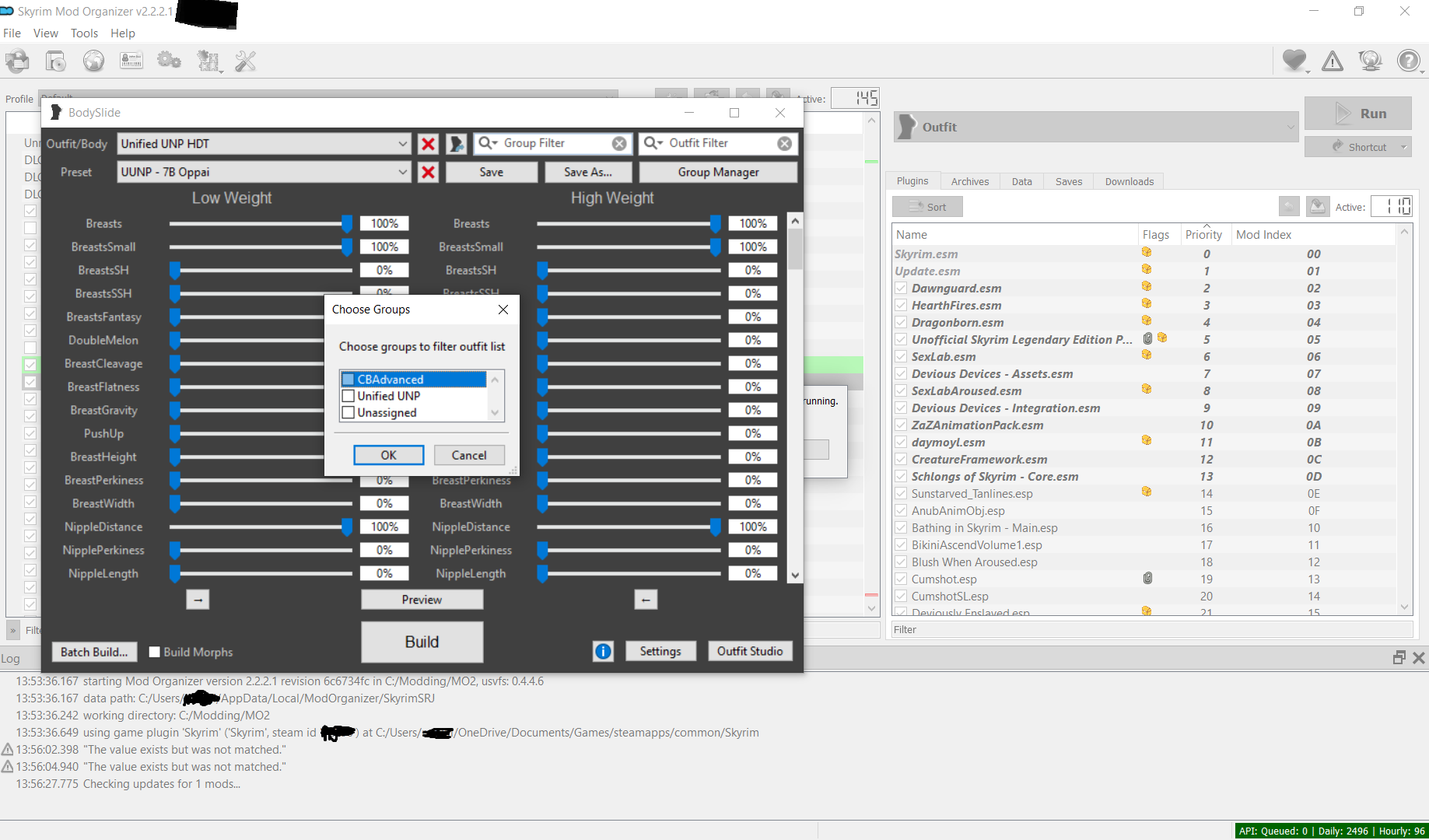1429x840 pixels.
Task: Toggle the CBAdvanced group checkbox
Action: click(x=348, y=380)
